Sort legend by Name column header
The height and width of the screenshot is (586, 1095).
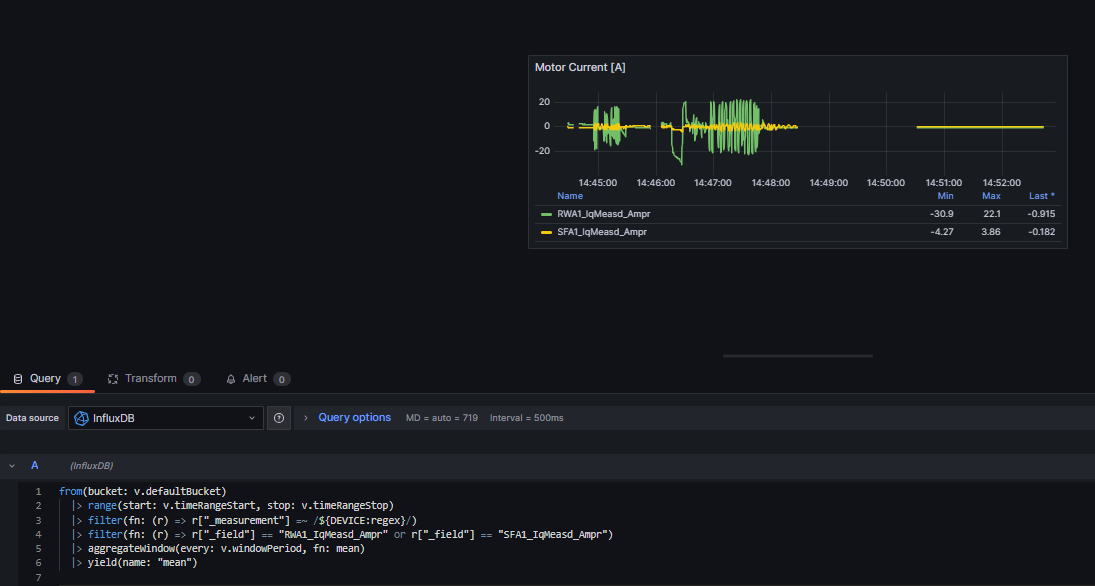(570, 196)
